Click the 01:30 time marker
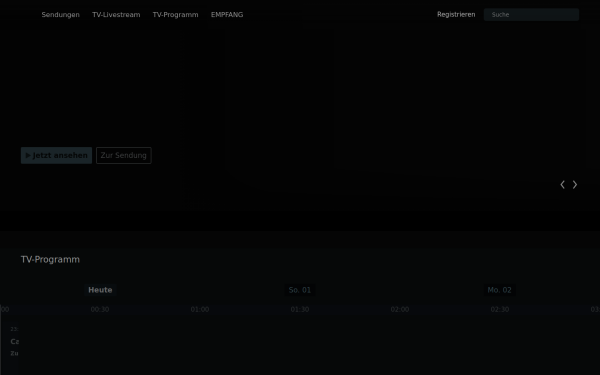Image resolution: width=600 pixels, height=375 pixels. coord(300,309)
